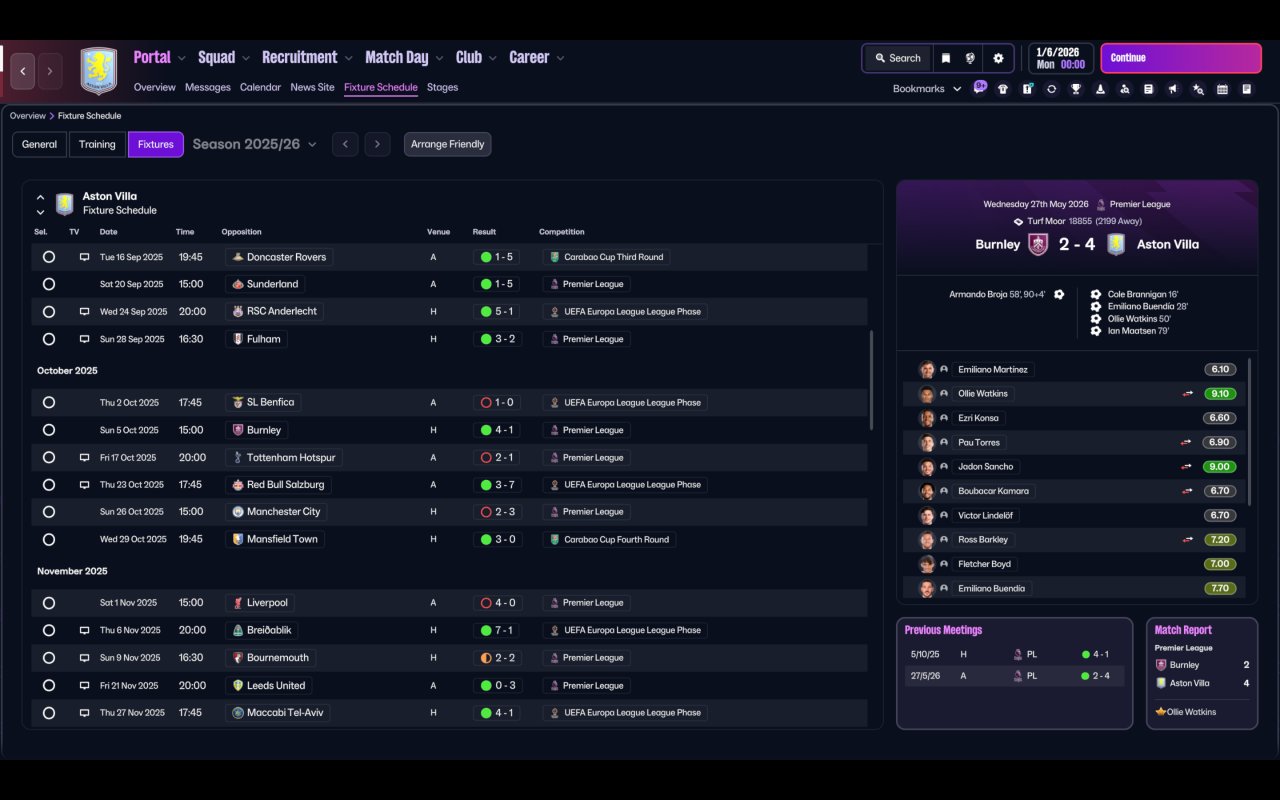This screenshot has height=800, width=1280.
Task: Switch to the Messages sub-tab
Action: [208, 87]
